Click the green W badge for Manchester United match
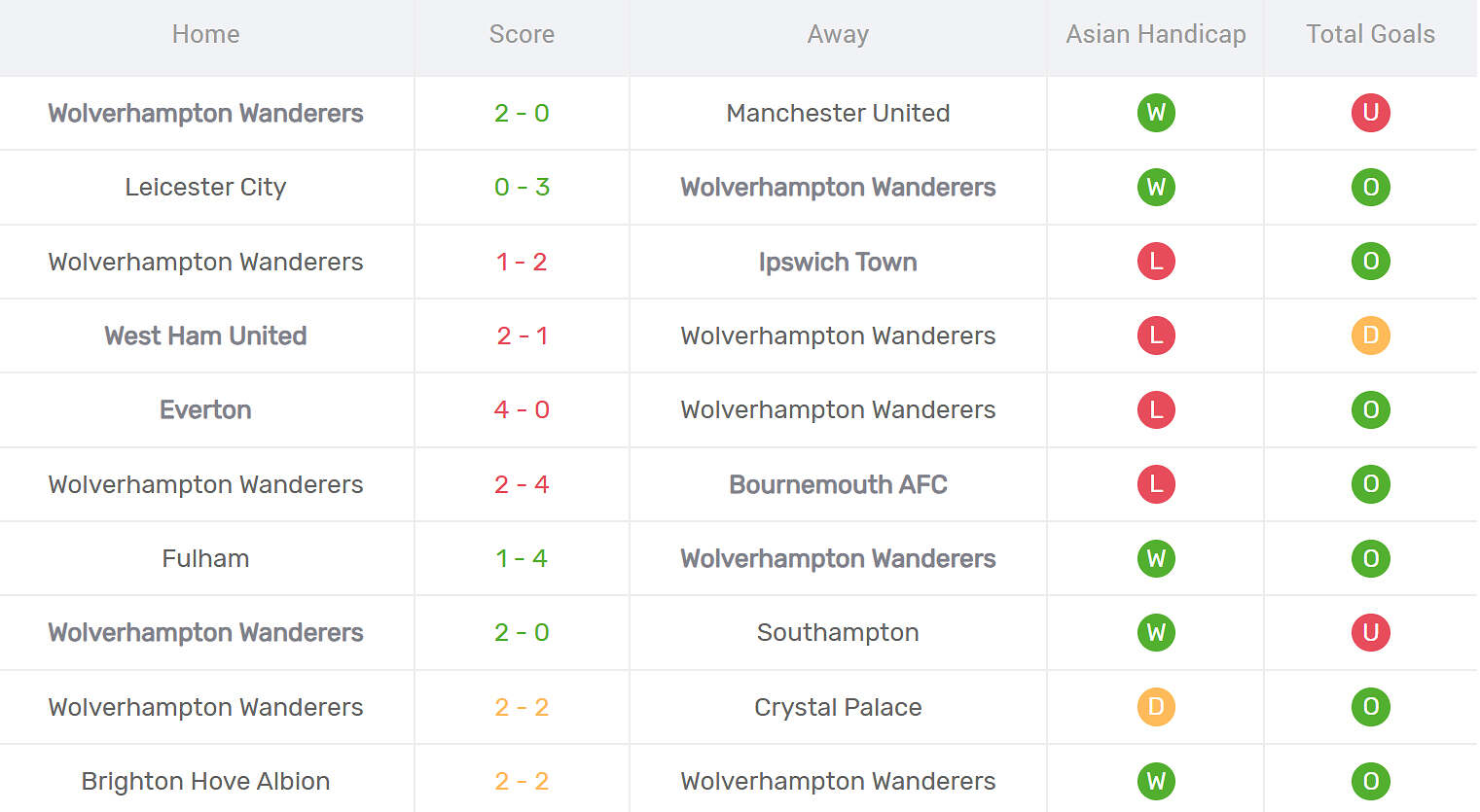1480x812 pixels. [x=1156, y=113]
